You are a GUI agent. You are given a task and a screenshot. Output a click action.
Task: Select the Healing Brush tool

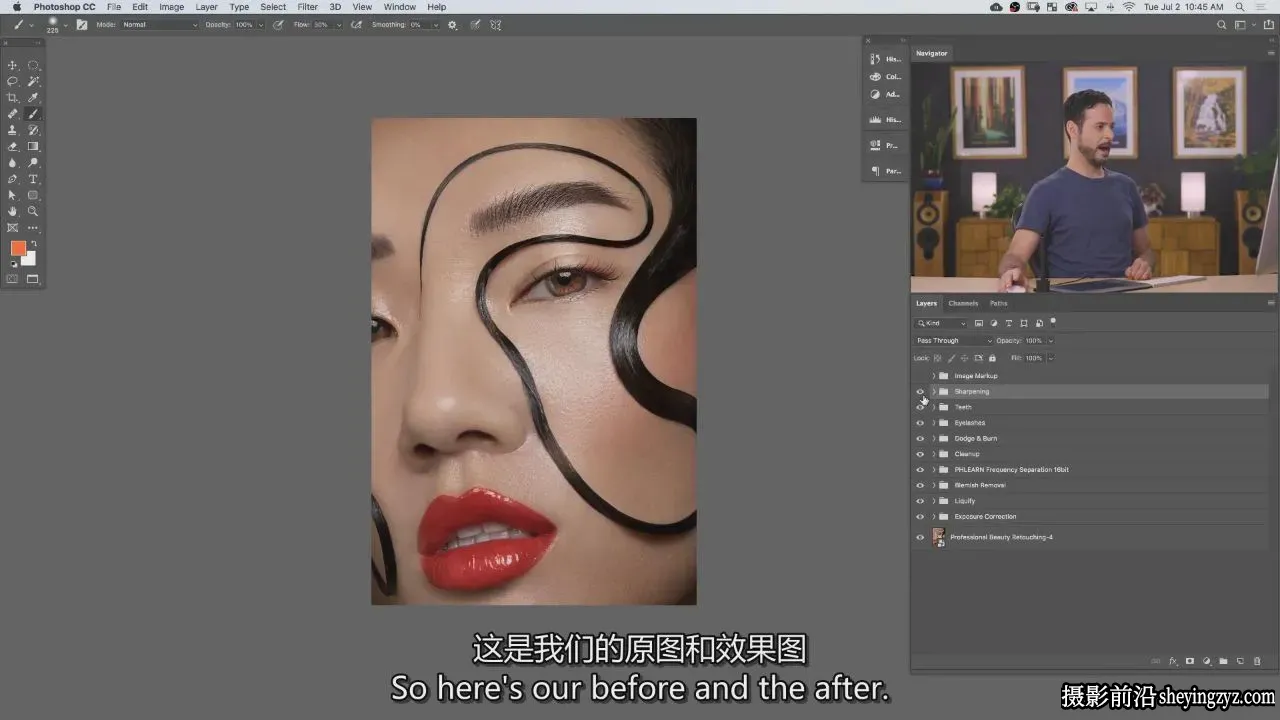(x=13, y=114)
